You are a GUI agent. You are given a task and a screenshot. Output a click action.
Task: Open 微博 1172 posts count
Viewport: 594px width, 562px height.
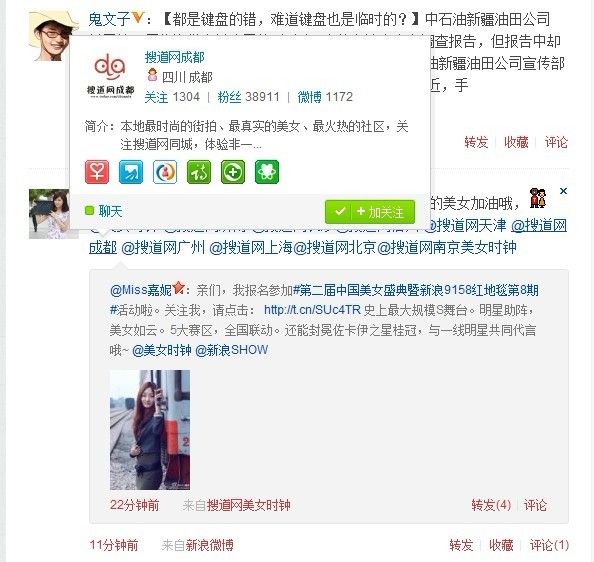[x=325, y=97]
